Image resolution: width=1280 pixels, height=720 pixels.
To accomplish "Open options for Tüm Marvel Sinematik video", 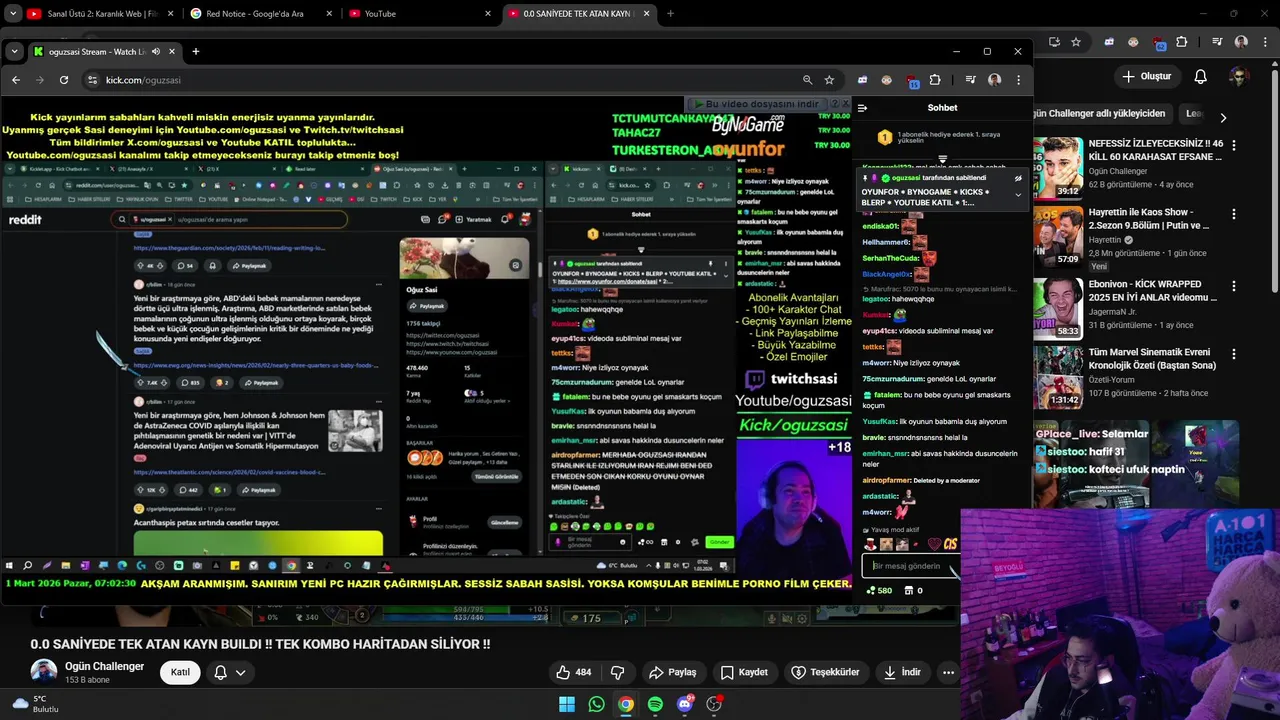I will coord(1234,356).
